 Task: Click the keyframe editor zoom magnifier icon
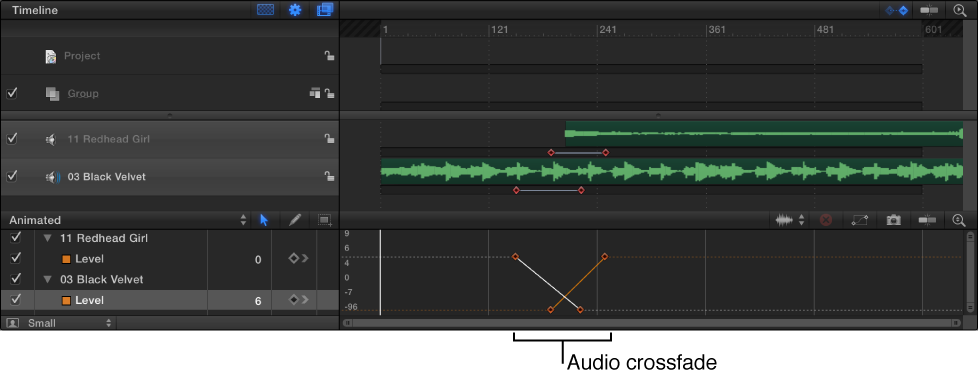(959, 220)
